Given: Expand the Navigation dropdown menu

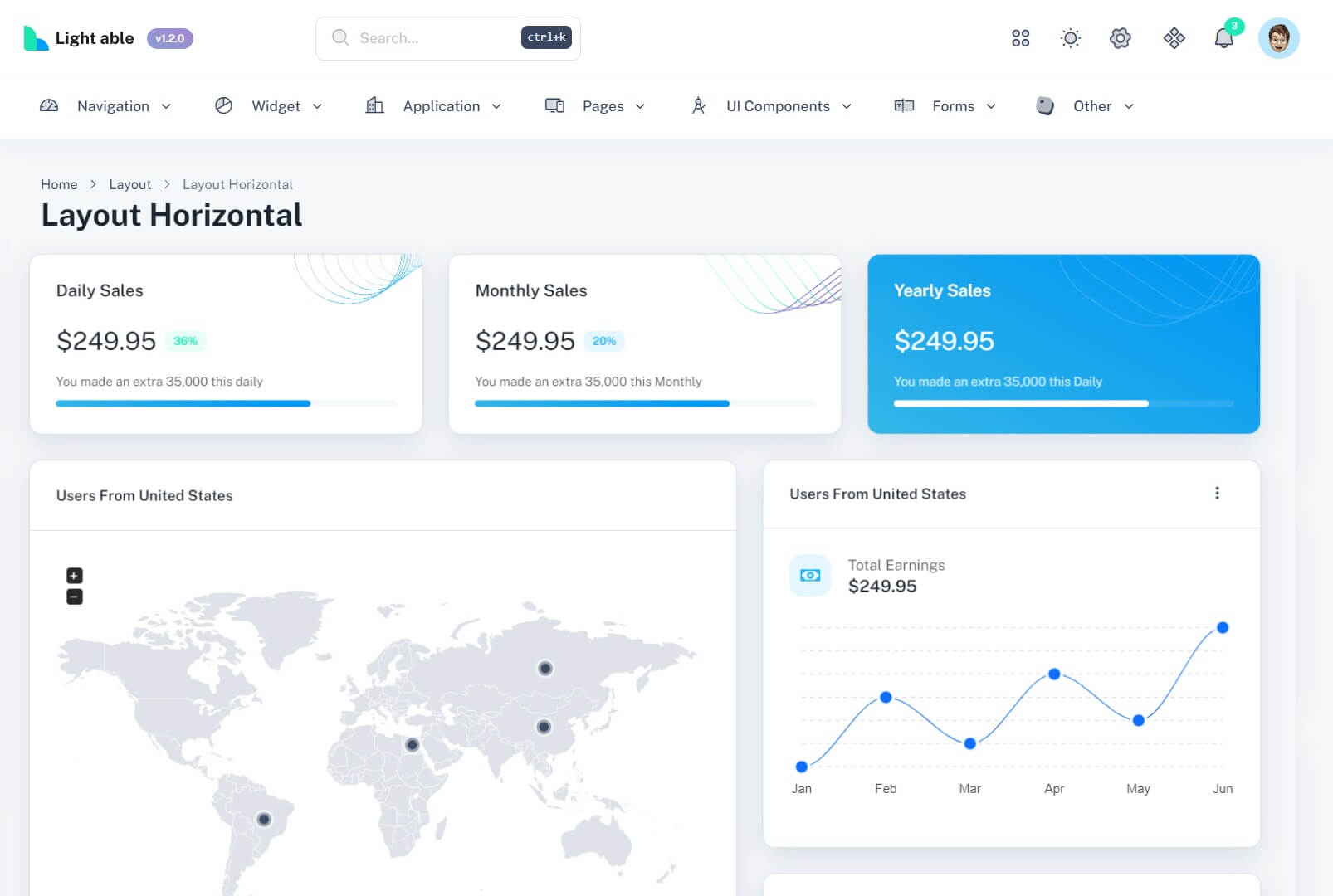Looking at the screenshot, I should point(105,106).
